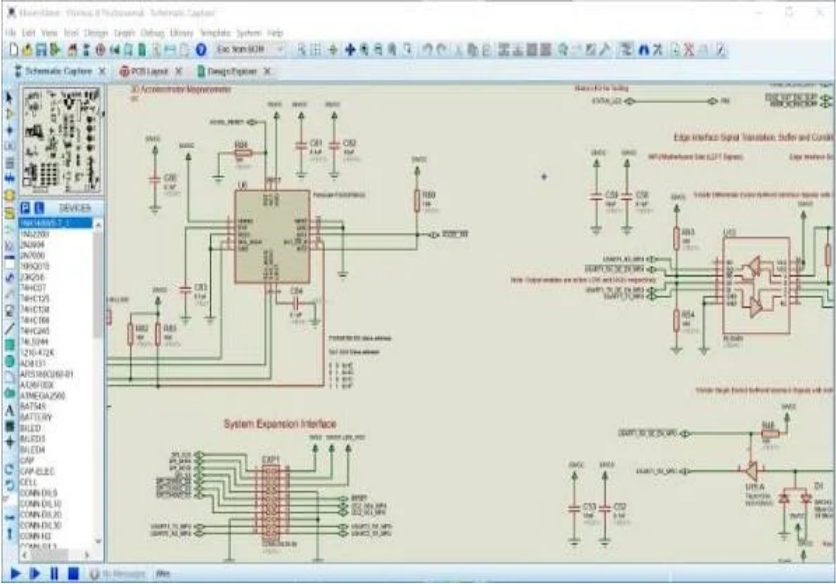Viewport: 836px width, 584px height.
Task: Open the Debug menu
Action: 152,33
